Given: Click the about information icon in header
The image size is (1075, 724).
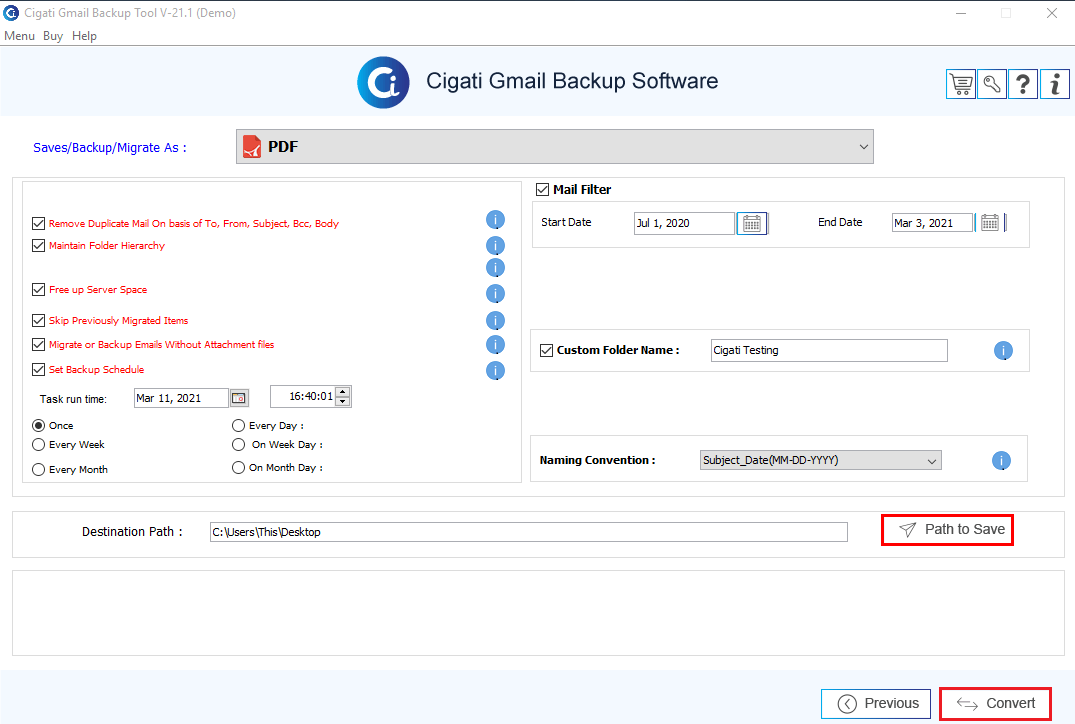Looking at the screenshot, I should [1054, 84].
